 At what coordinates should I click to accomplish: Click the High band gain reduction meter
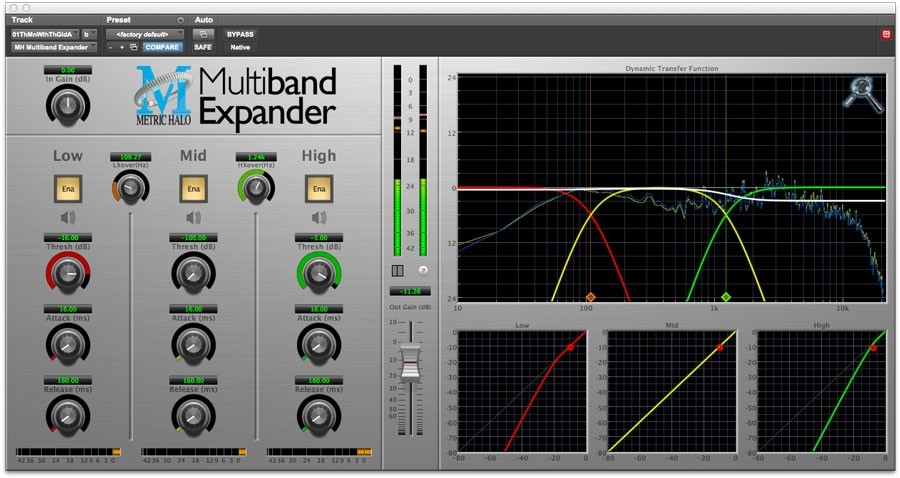pos(319,452)
